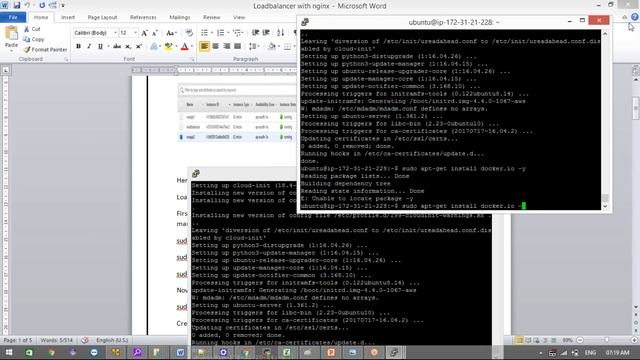The image size is (640, 360).
Task: Switch to the Page Layout tab
Action: (102, 17)
